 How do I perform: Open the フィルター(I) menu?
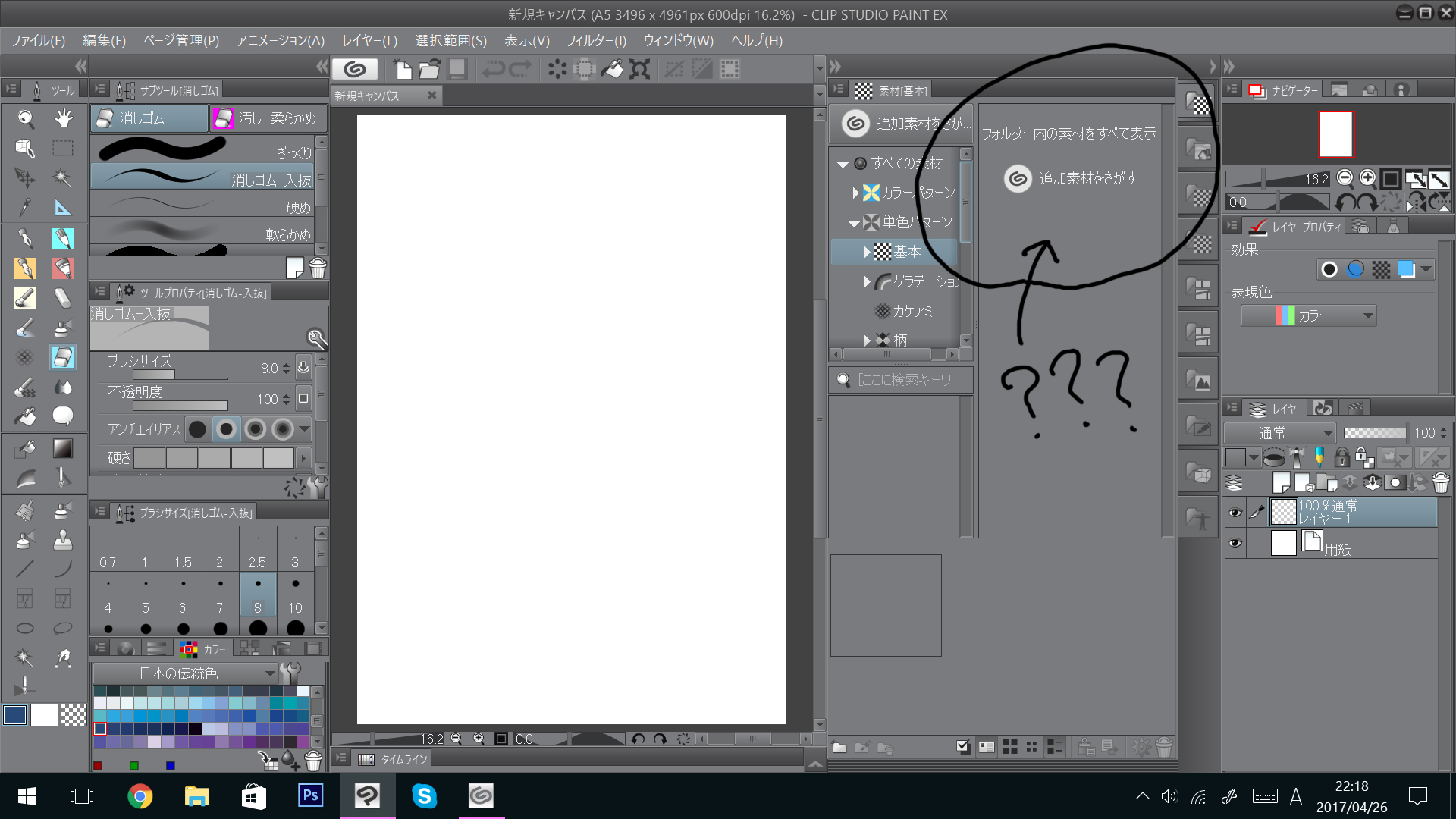click(596, 41)
